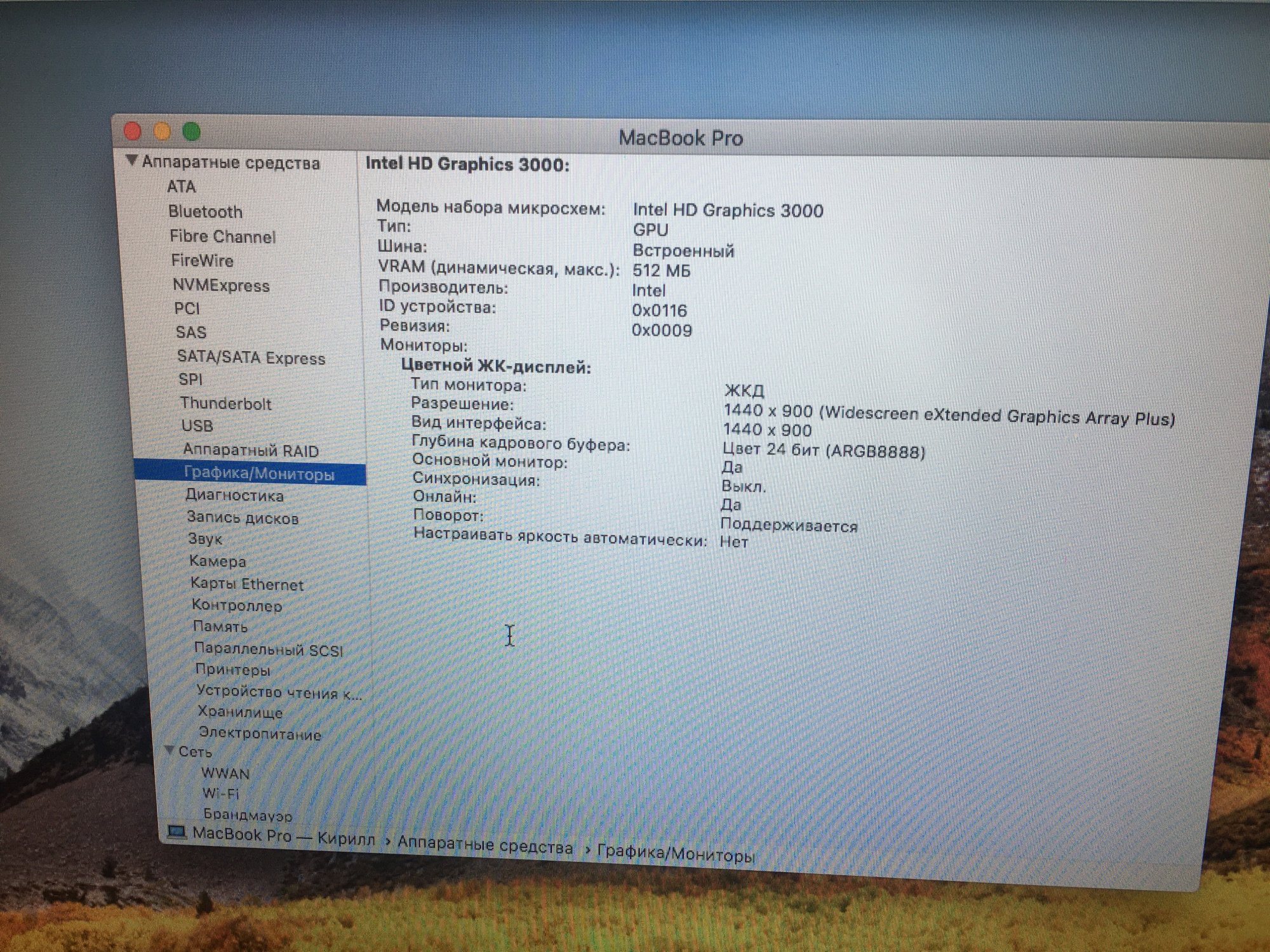Click MacBook Pro — Кирилл path segment
Viewport: 1270px width, 952px height.
coord(283,836)
